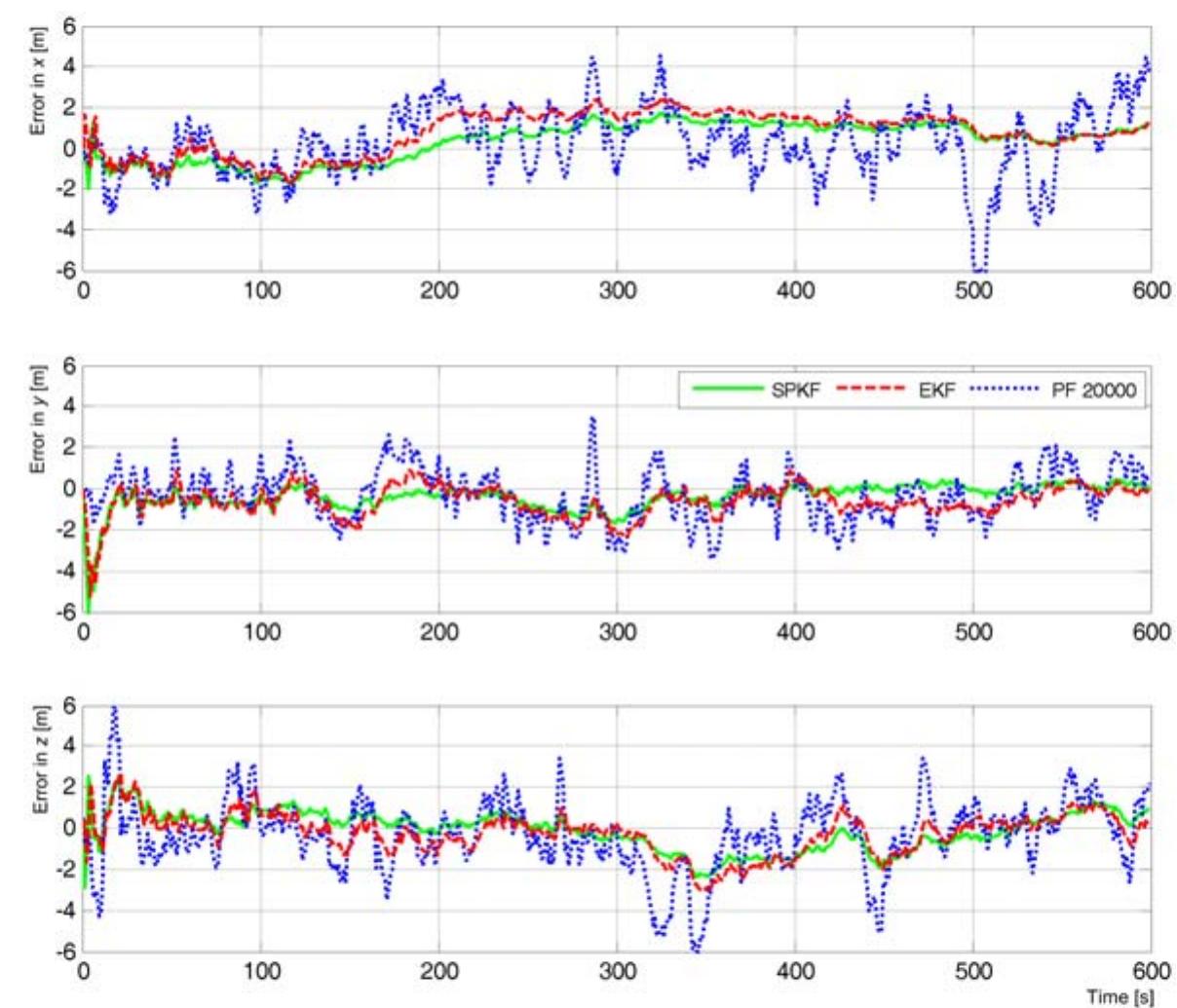Click the 600 tick under the Error in y plot

coord(1152,632)
